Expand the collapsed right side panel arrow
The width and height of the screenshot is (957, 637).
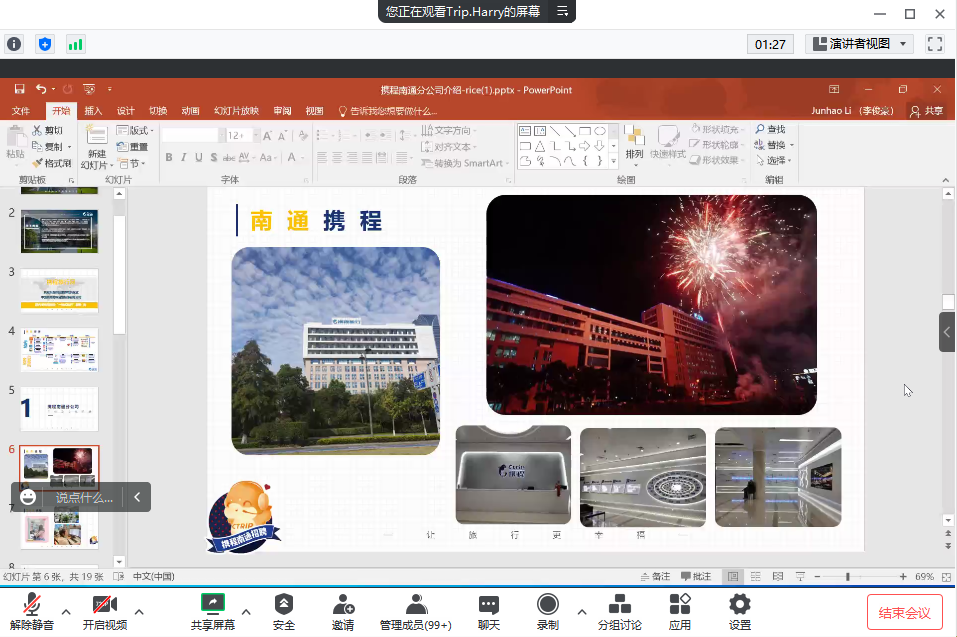coord(947,332)
